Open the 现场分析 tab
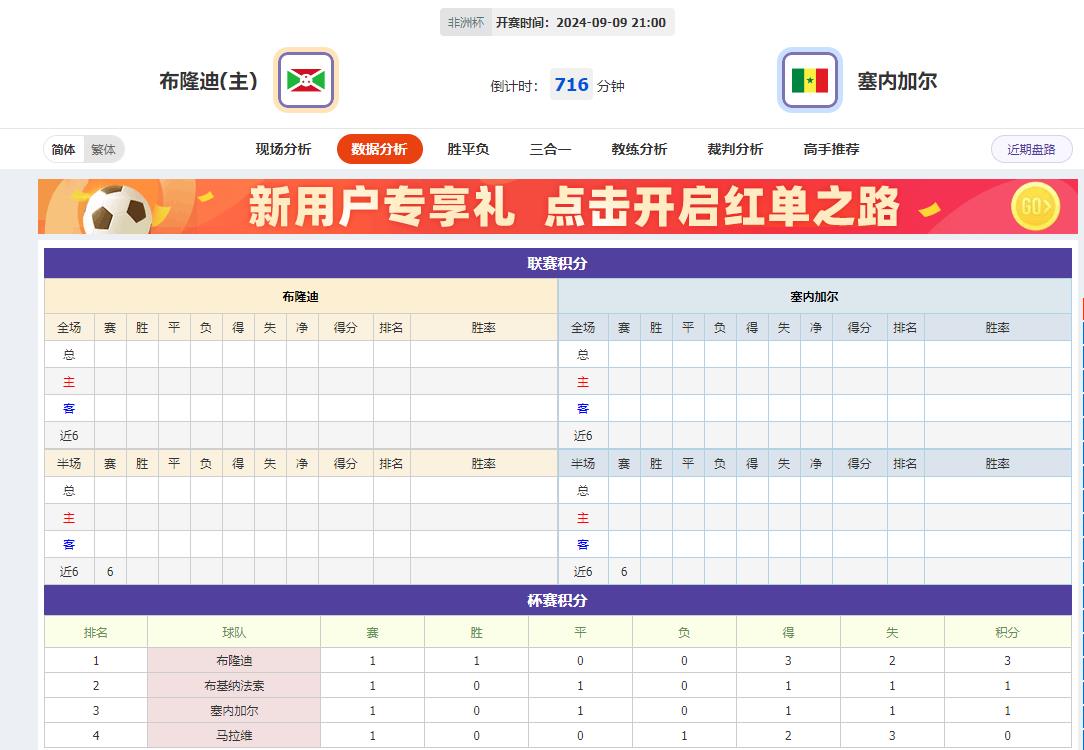Screen dimensions: 1084x750 [283, 148]
